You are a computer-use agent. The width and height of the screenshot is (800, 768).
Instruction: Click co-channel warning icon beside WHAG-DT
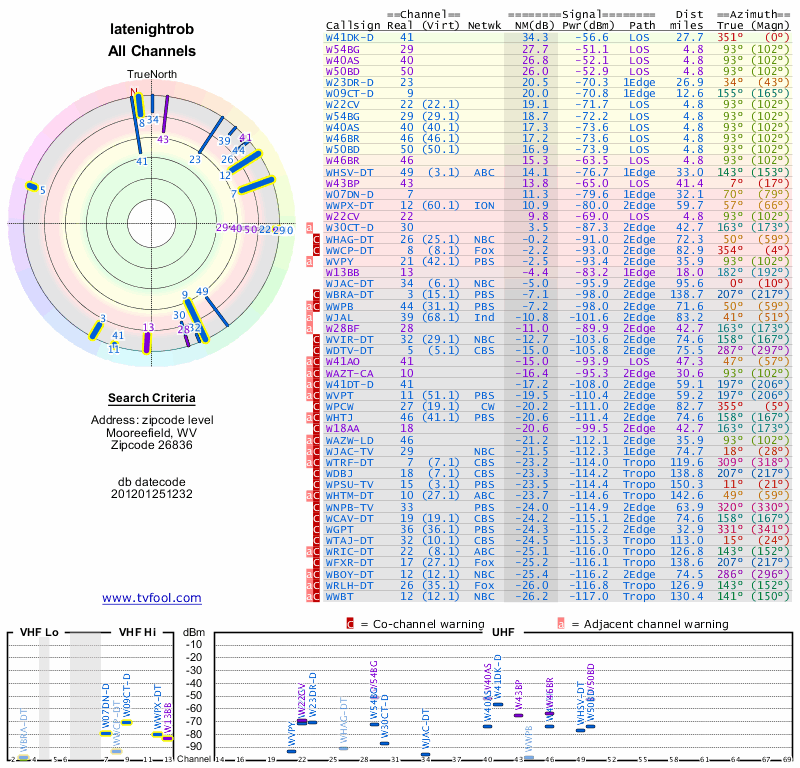click(x=316, y=239)
